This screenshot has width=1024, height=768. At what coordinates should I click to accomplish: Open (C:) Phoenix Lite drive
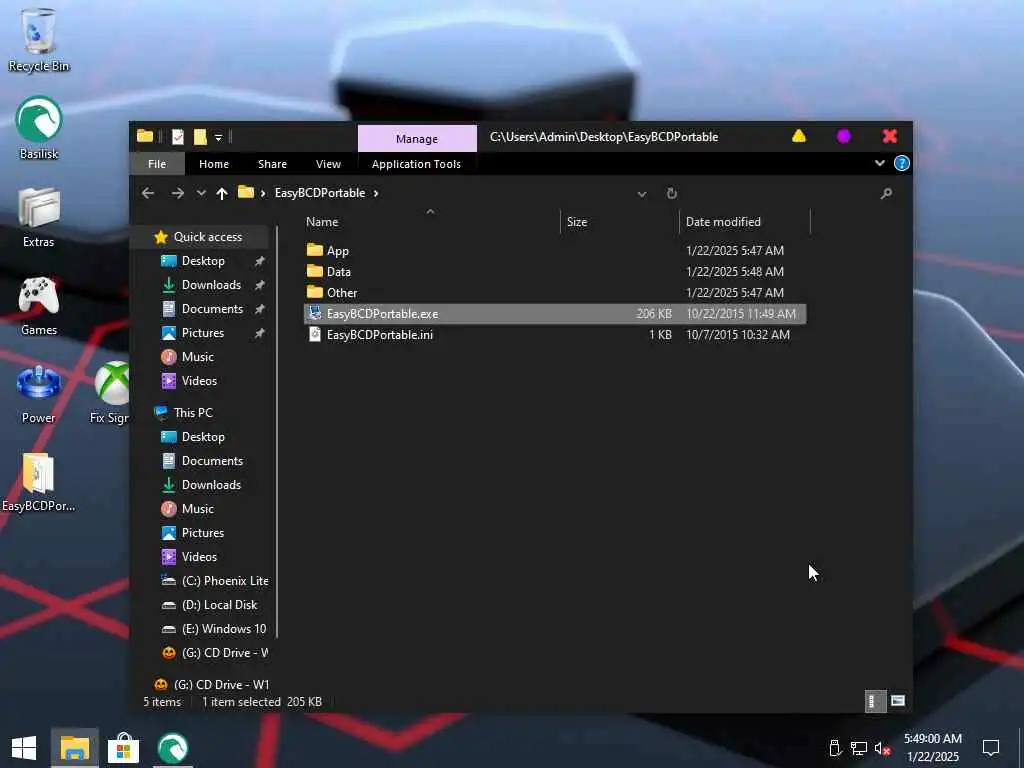tap(215, 581)
